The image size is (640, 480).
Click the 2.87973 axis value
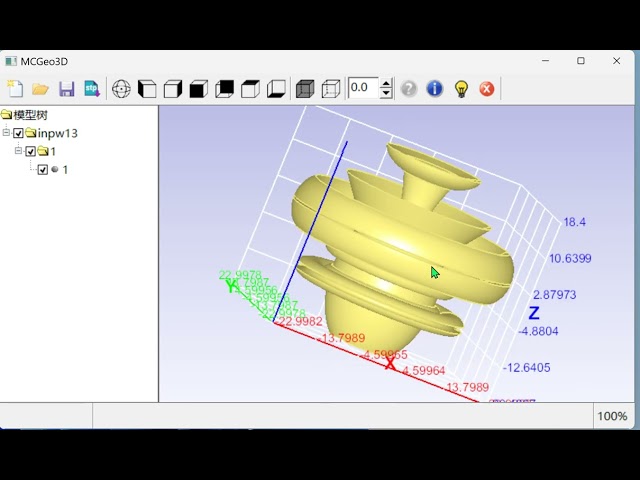tap(555, 295)
